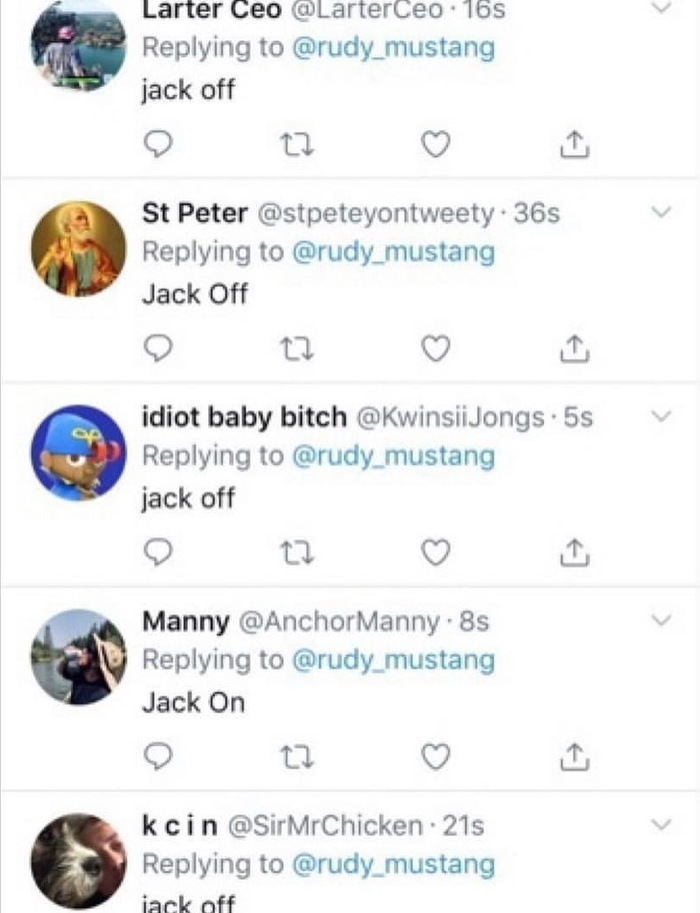
Task: Retweet Manny's "Jack On" tweet
Action: coord(297,758)
